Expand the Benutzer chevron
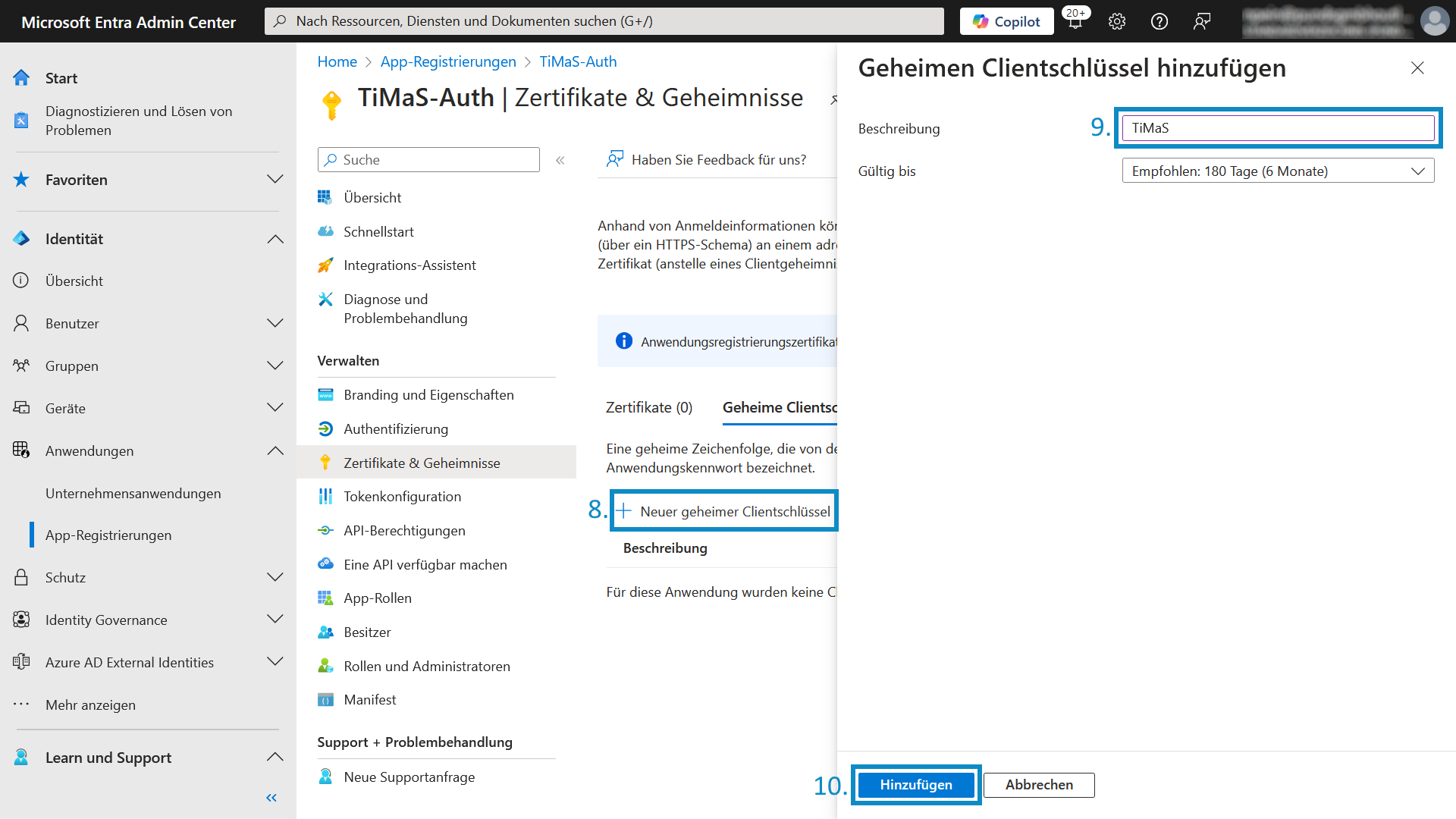The width and height of the screenshot is (1456, 819). [275, 324]
